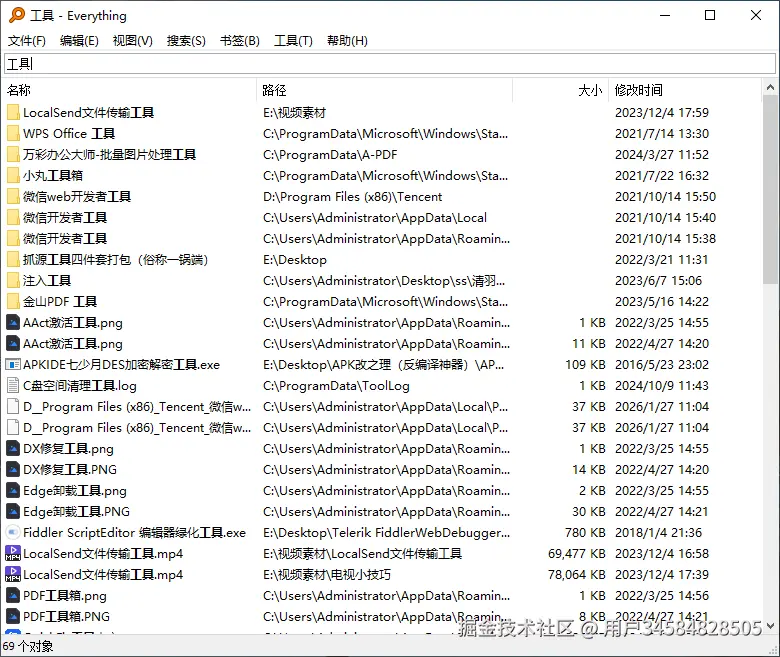780x657 pixels.
Task: Click image icon of DX修复工具.PNG 14 KB
Action: coord(13,469)
